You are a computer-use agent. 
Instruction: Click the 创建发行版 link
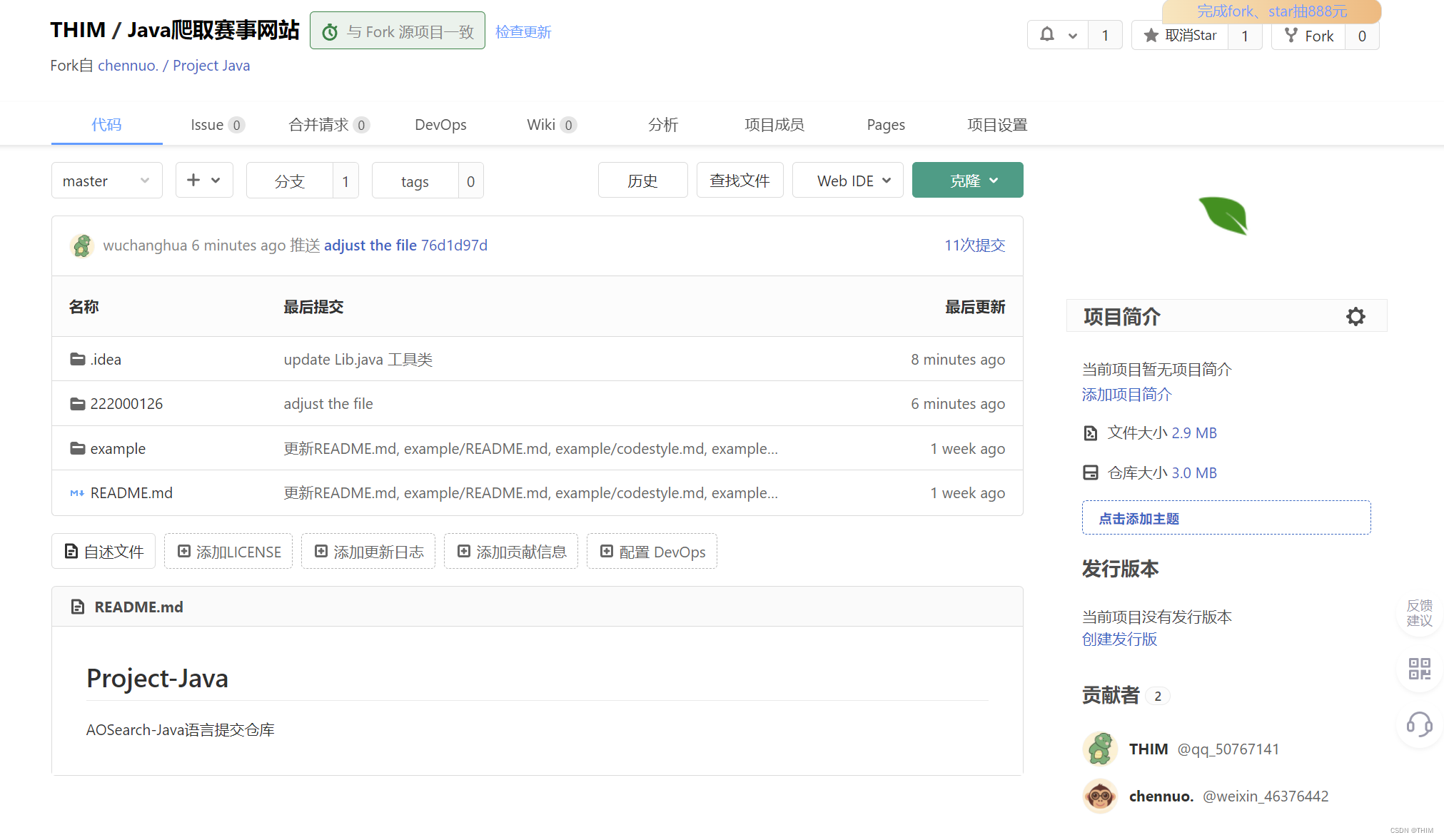coord(1119,639)
